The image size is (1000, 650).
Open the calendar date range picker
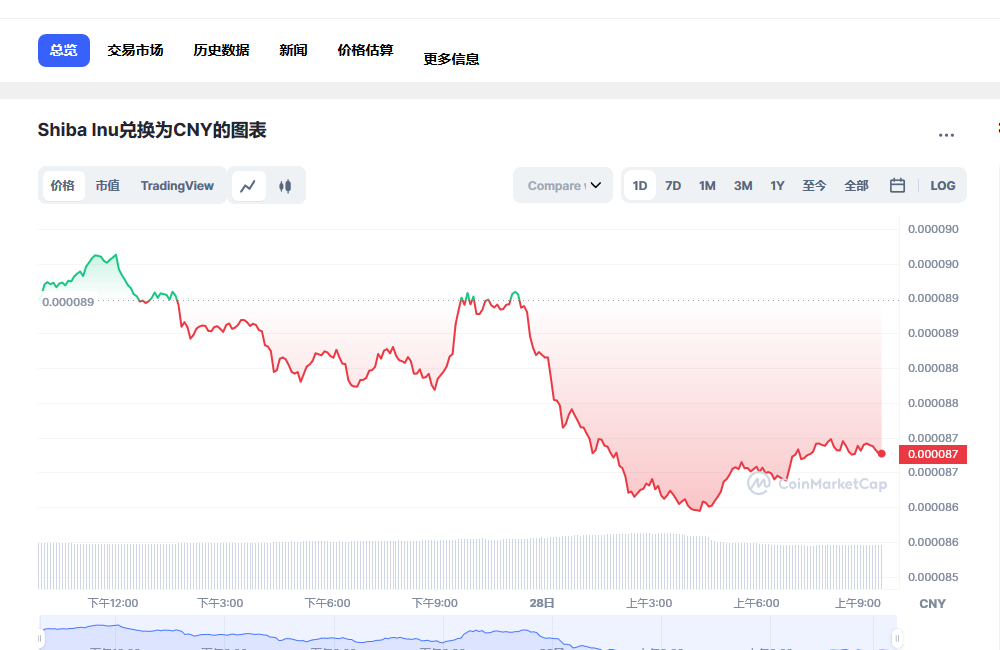[897, 186]
